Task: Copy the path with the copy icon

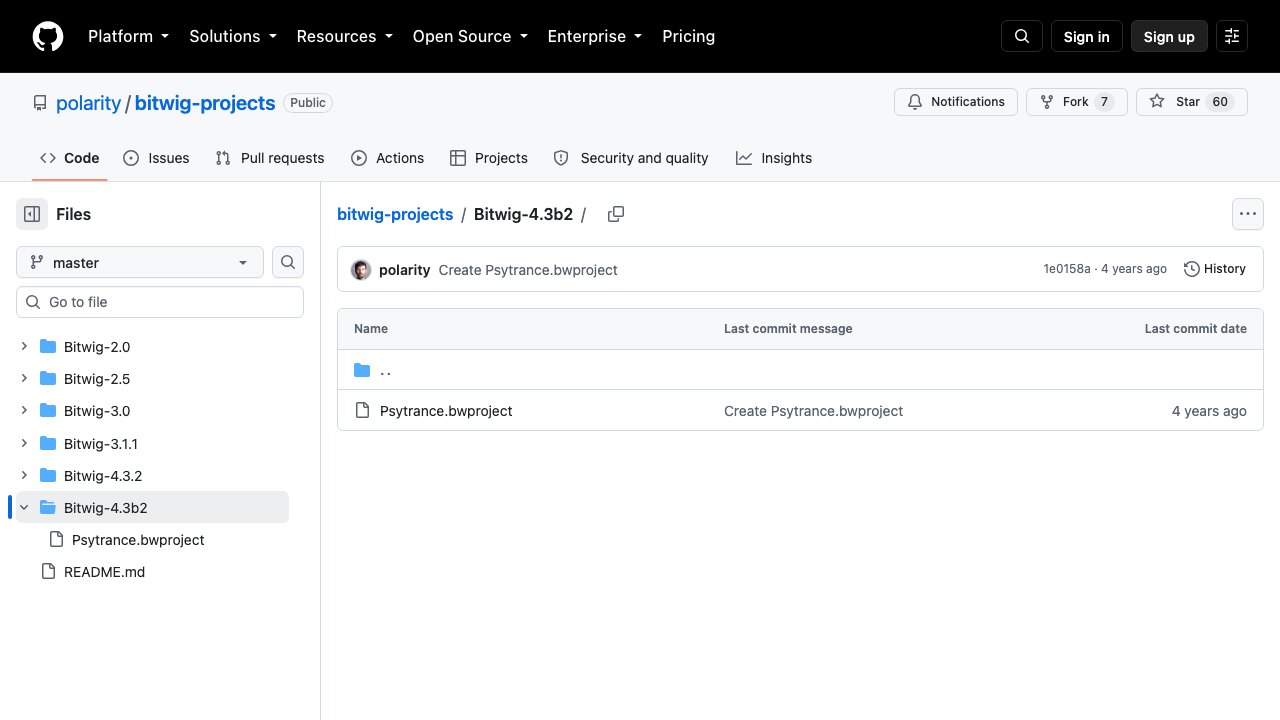Action: point(616,214)
